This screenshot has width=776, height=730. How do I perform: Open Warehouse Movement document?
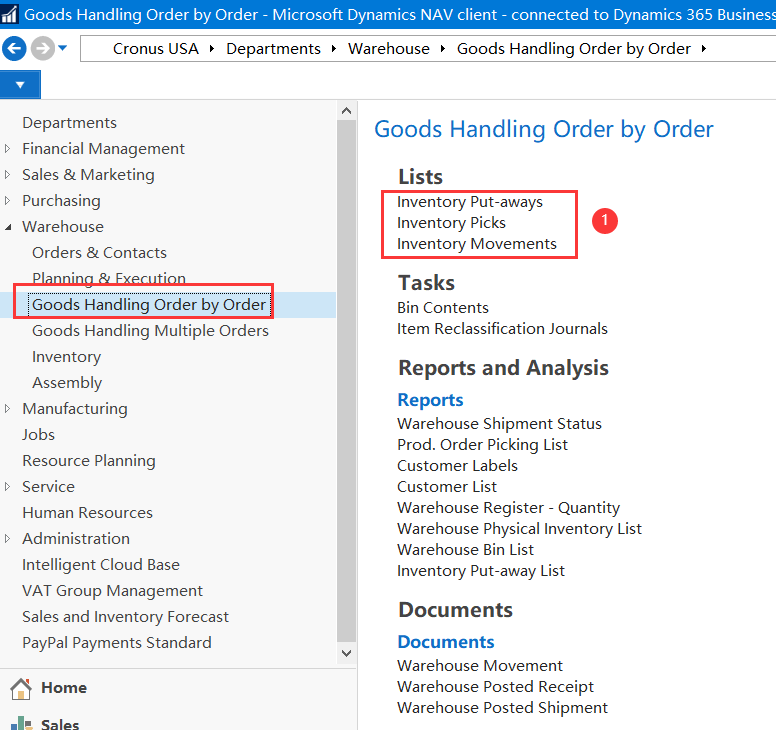coord(480,666)
